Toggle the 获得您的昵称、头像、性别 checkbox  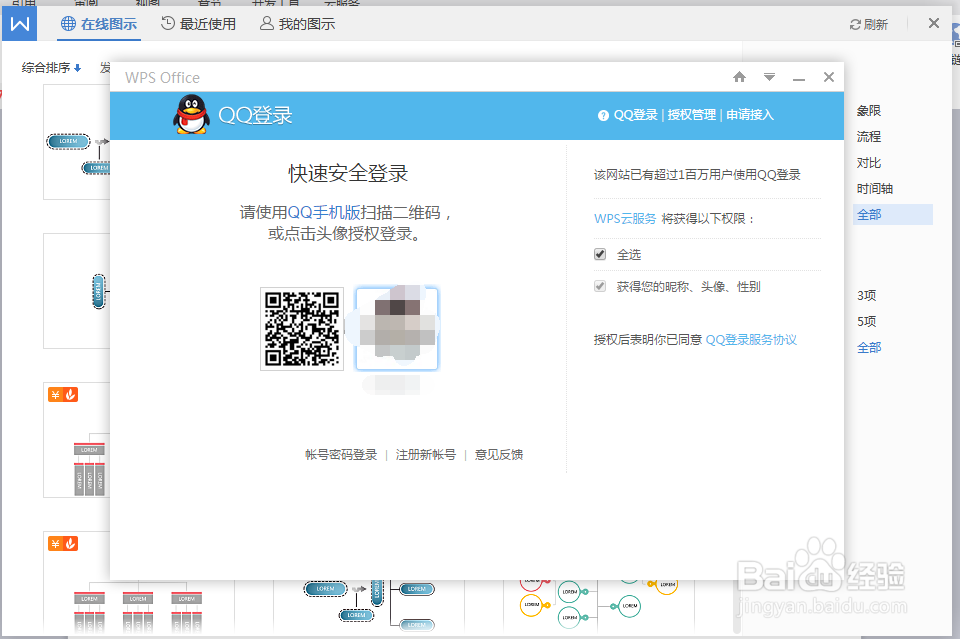pos(600,286)
